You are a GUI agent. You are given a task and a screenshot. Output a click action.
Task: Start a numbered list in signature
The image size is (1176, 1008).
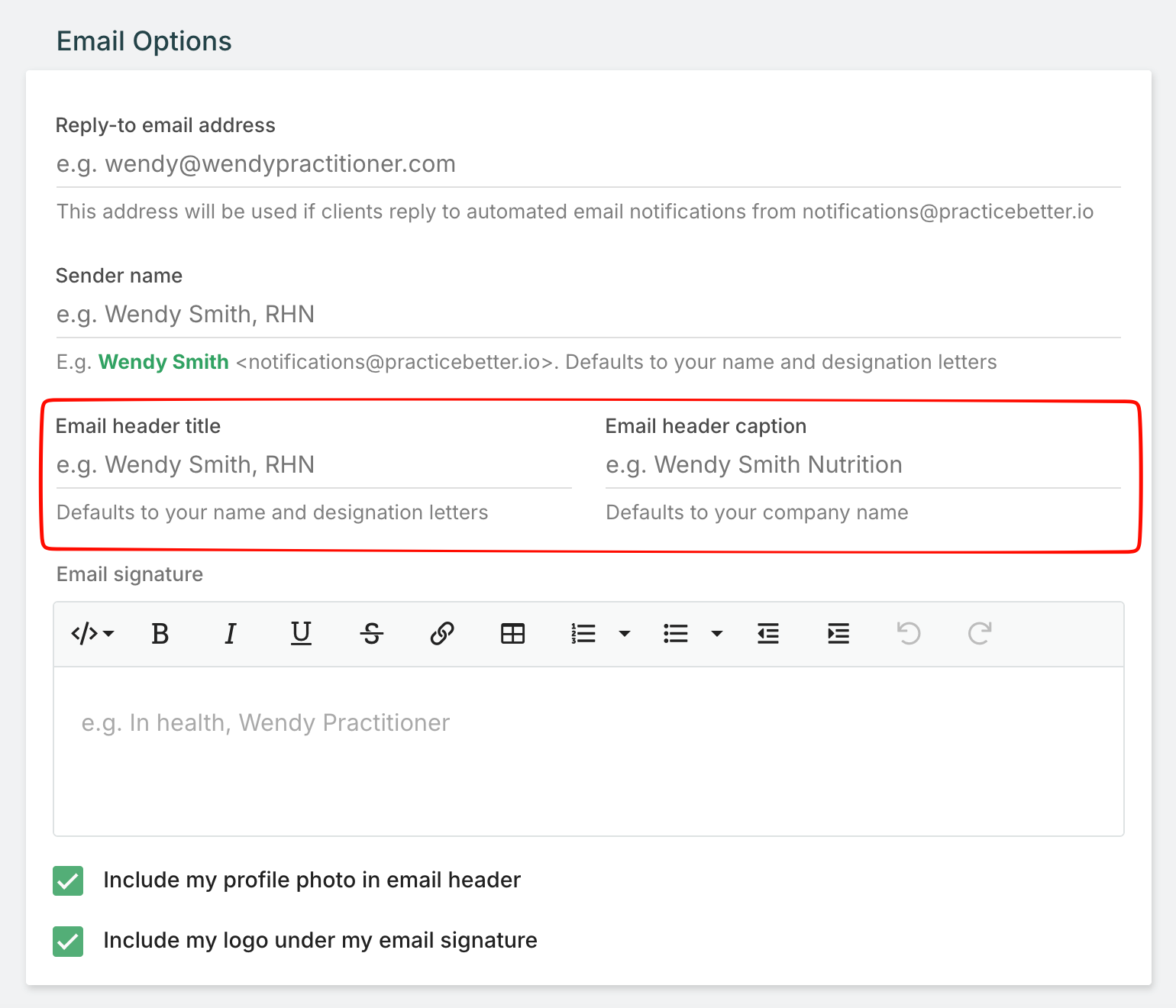583,634
